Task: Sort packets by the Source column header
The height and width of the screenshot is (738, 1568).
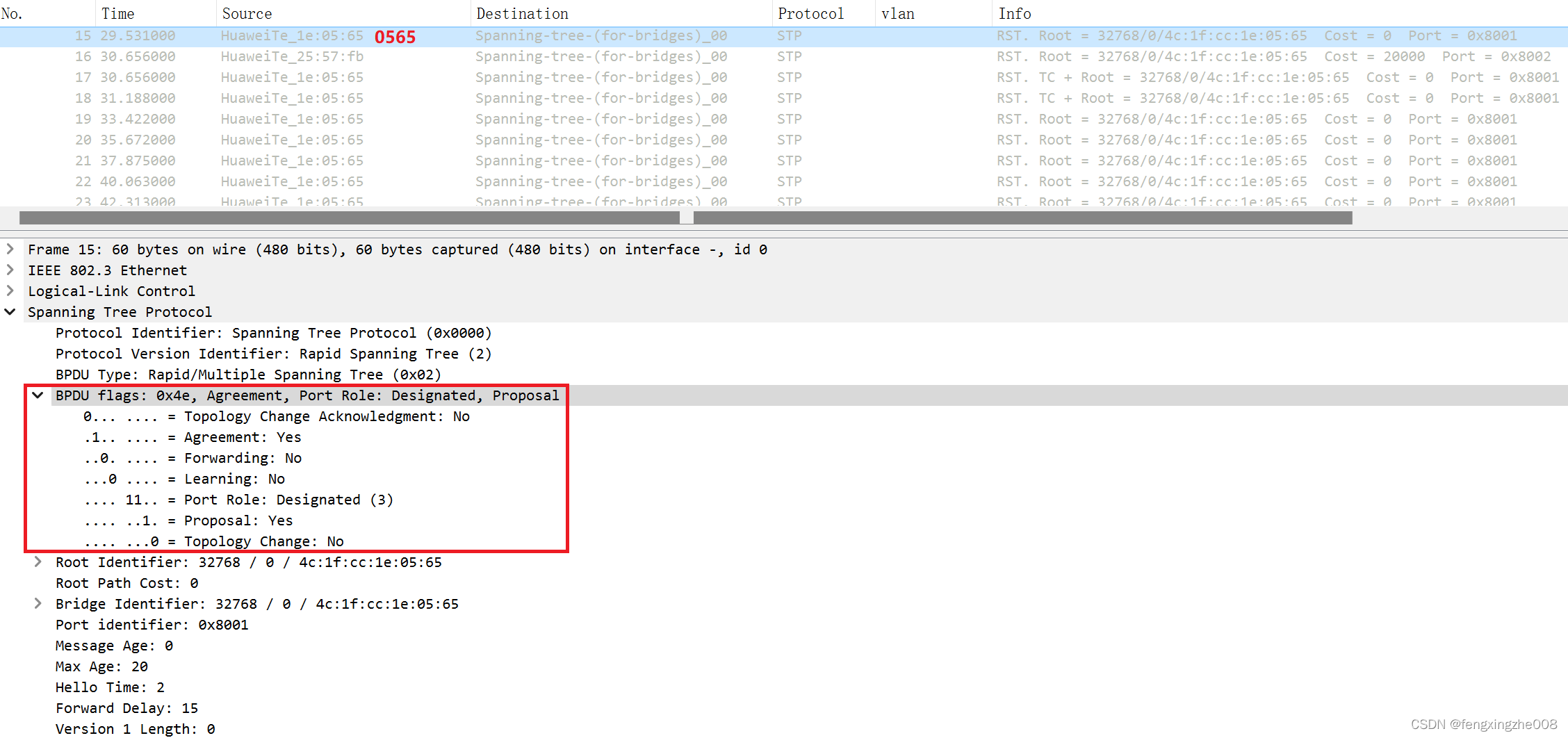Action: point(343,13)
